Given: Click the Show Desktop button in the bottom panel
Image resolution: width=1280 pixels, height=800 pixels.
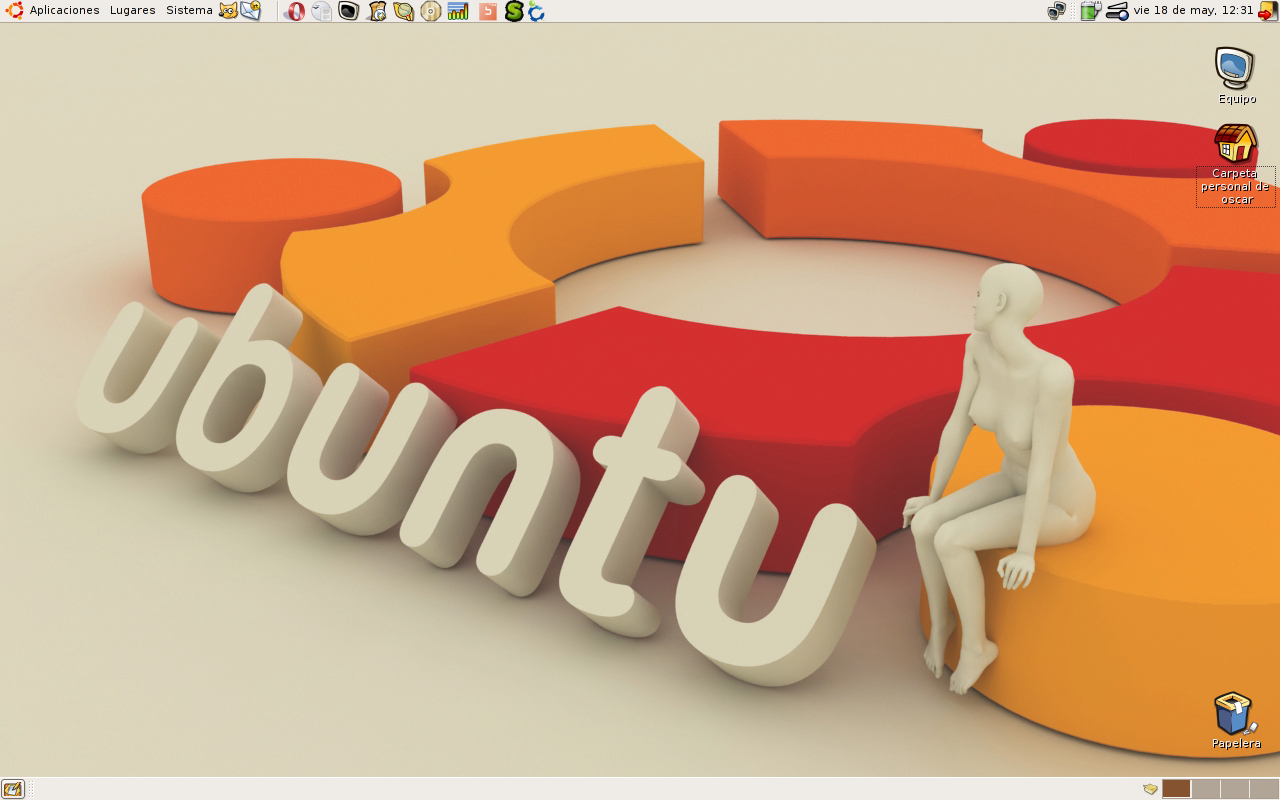Looking at the screenshot, I should pos(13,789).
